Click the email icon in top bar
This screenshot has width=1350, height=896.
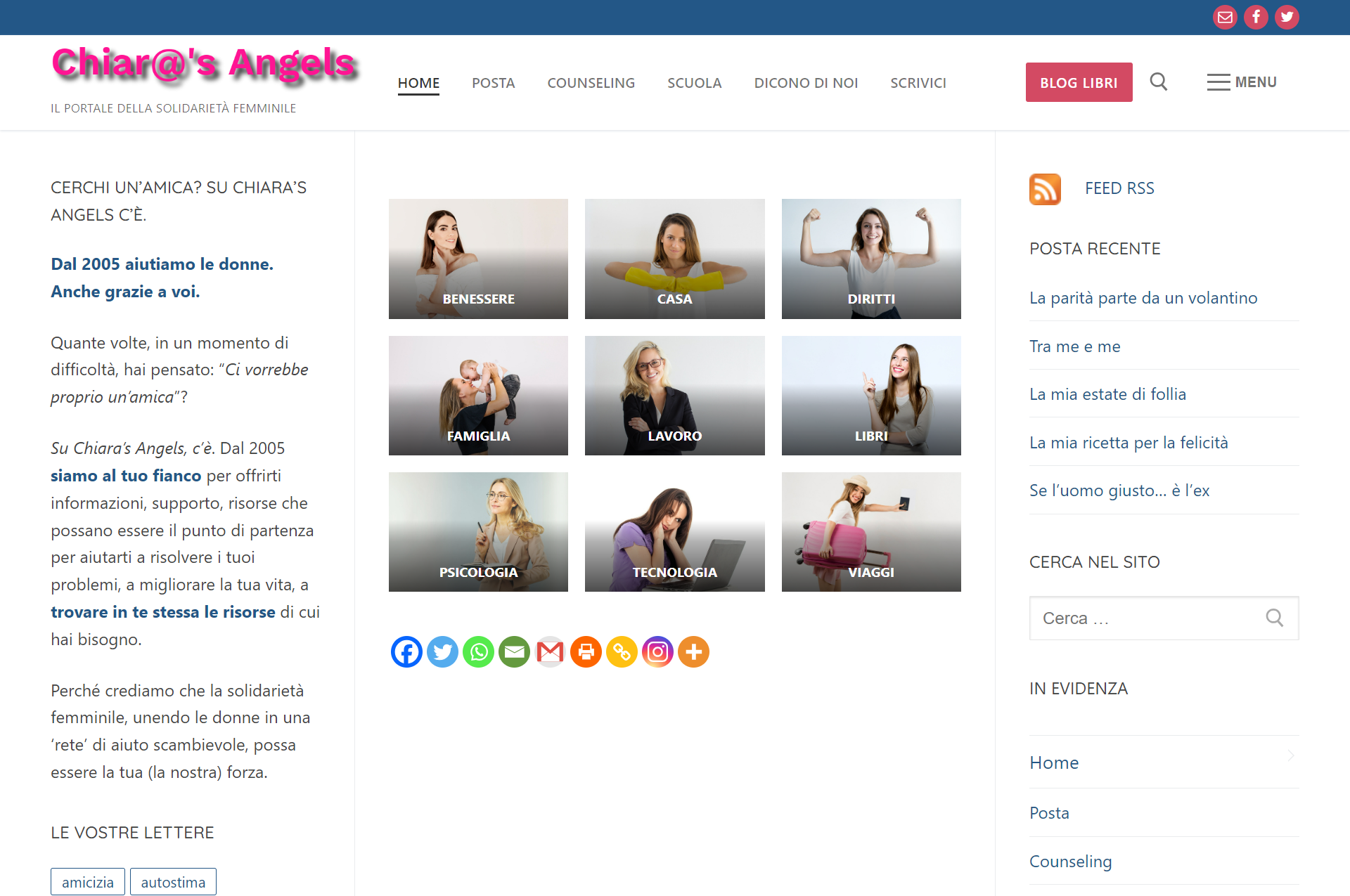pos(1225,17)
